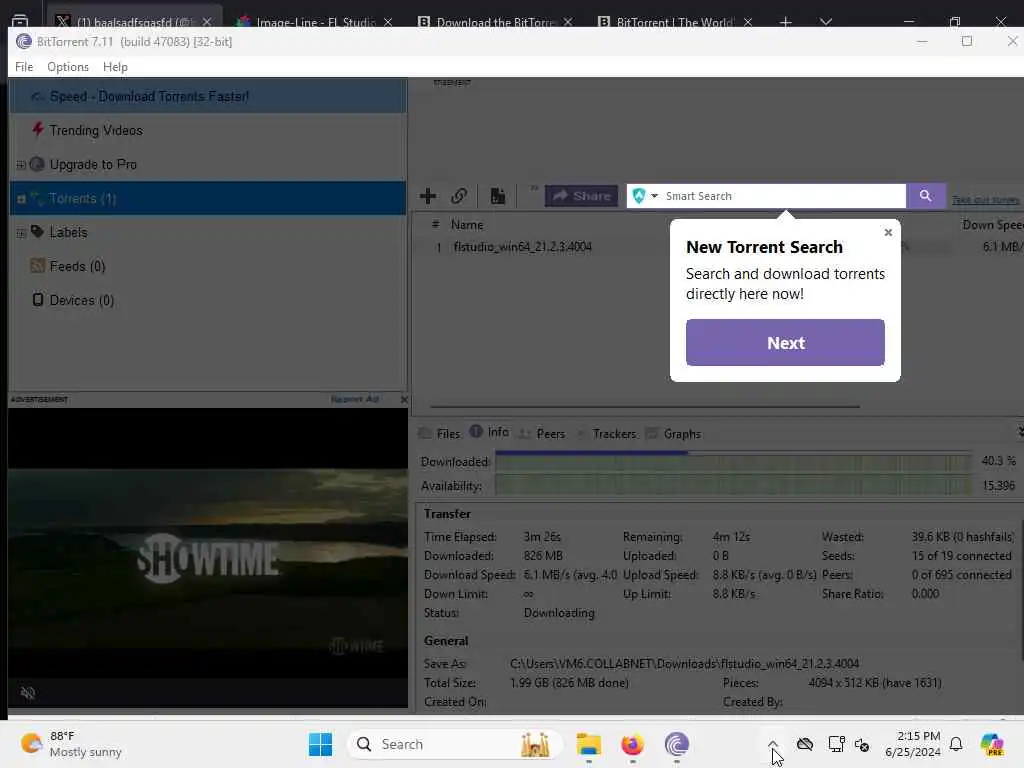Viewport: 1024px width, 768px height.
Task: Click the Add Torrent from URL link icon
Action: (459, 196)
